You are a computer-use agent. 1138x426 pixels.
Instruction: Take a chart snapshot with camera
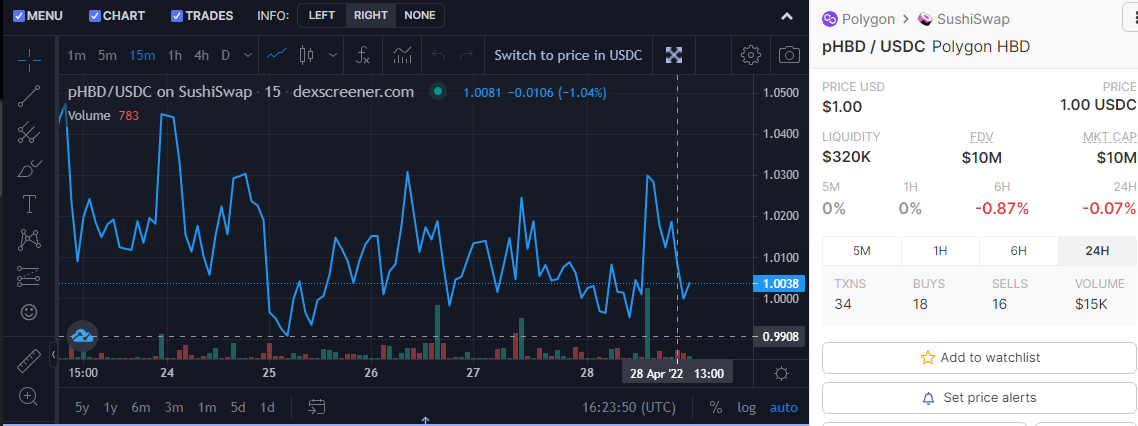point(790,55)
